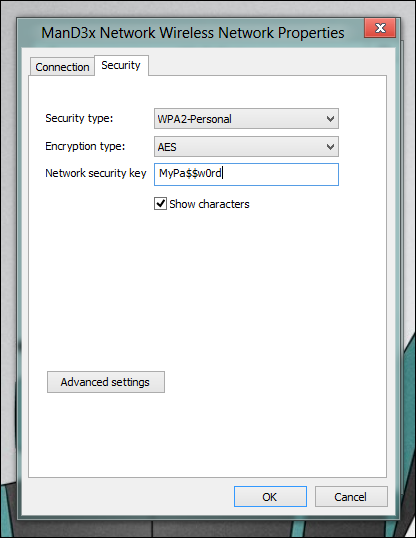Select the Security tab
Viewport: 416px width, 538px height.
(x=121, y=65)
